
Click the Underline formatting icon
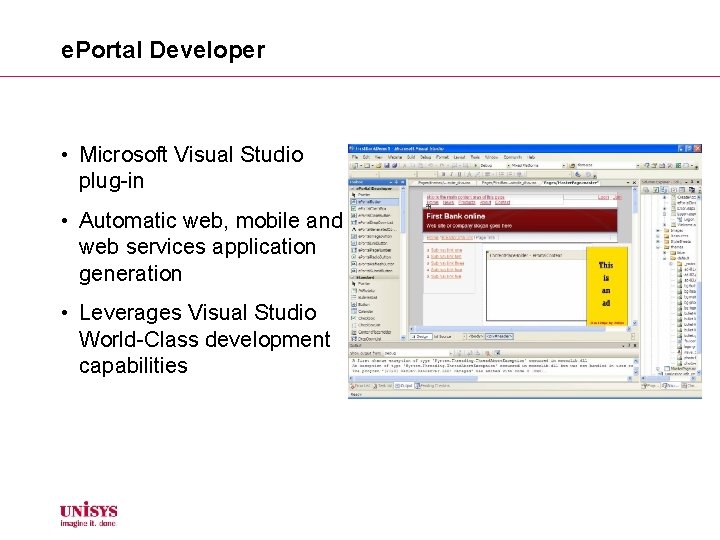[x=460, y=174]
